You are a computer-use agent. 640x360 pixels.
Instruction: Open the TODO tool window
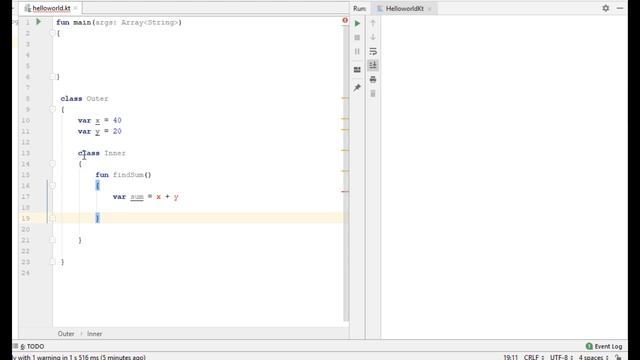click(29, 347)
